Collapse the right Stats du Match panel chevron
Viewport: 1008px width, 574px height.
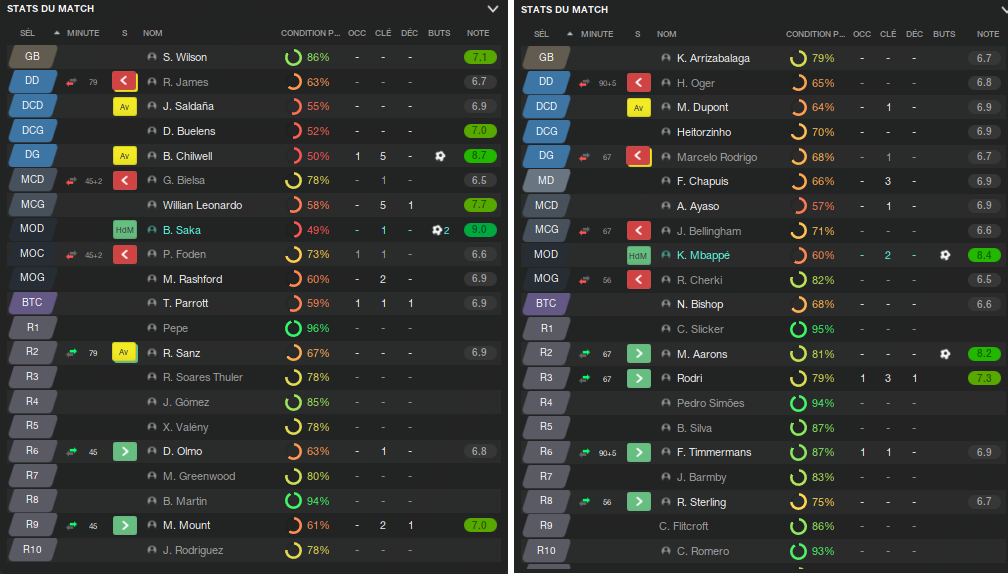pos(1003,10)
